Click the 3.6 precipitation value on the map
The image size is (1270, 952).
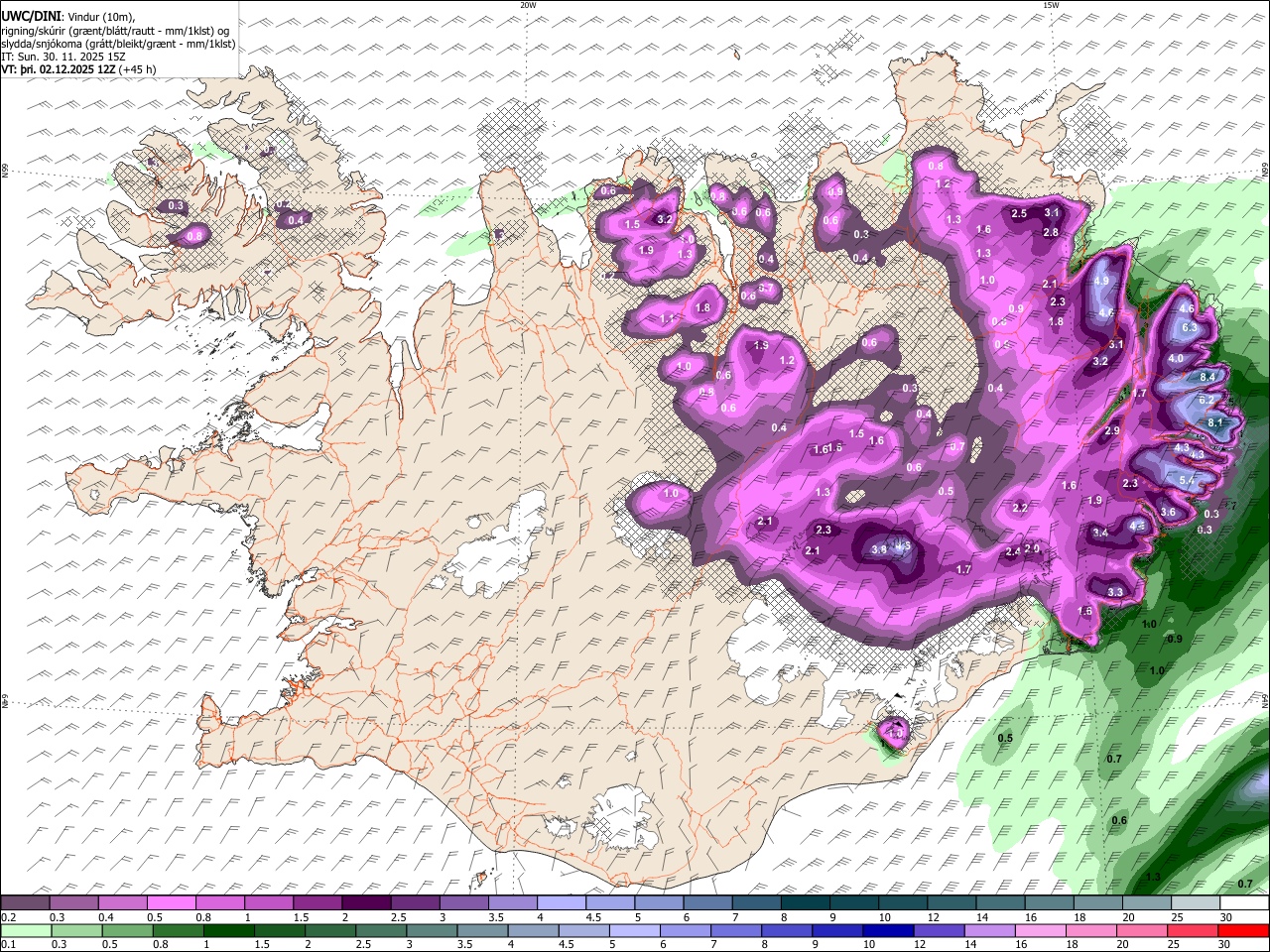(x=1168, y=513)
